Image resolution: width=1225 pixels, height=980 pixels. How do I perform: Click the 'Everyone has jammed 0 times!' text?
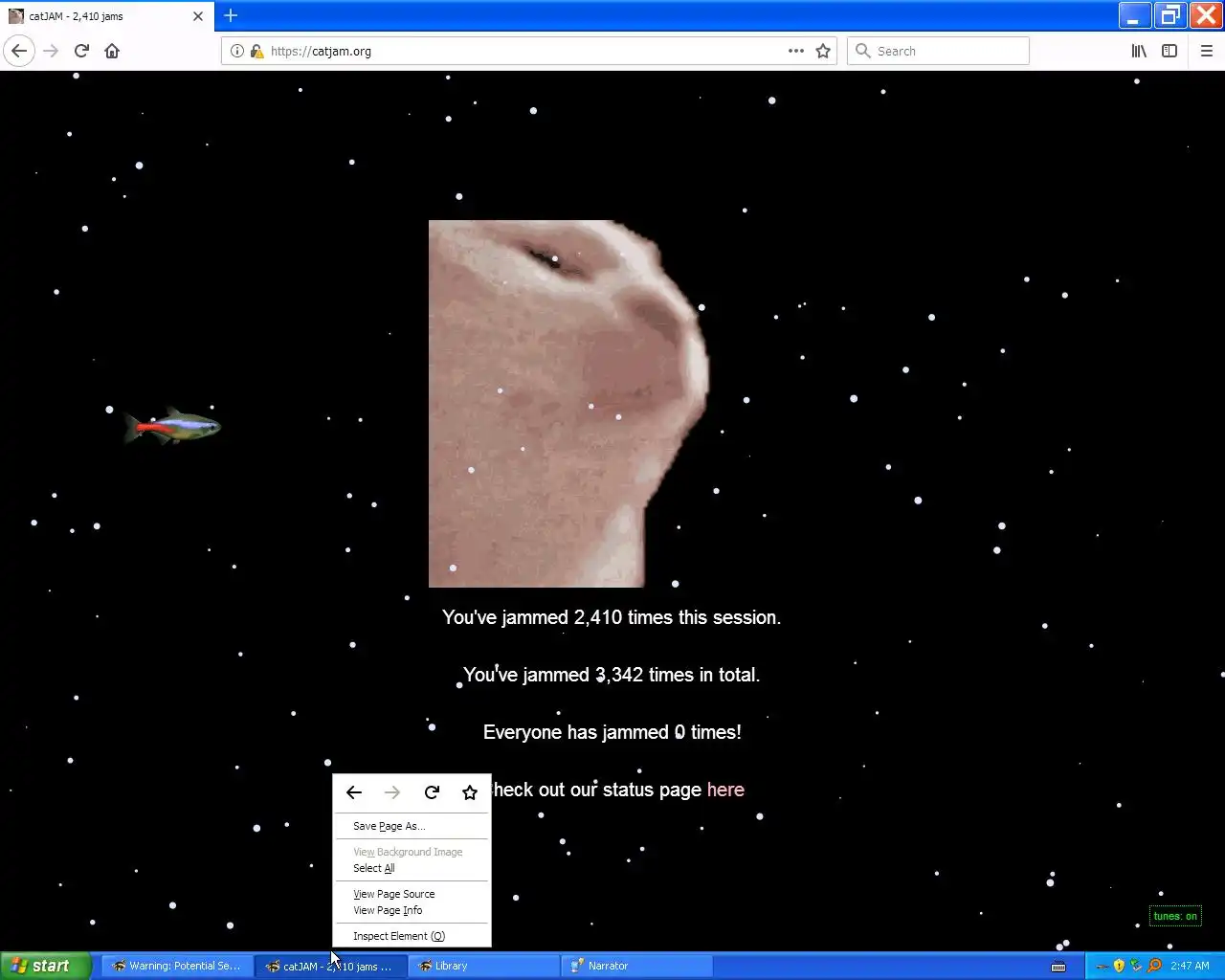tap(612, 732)
